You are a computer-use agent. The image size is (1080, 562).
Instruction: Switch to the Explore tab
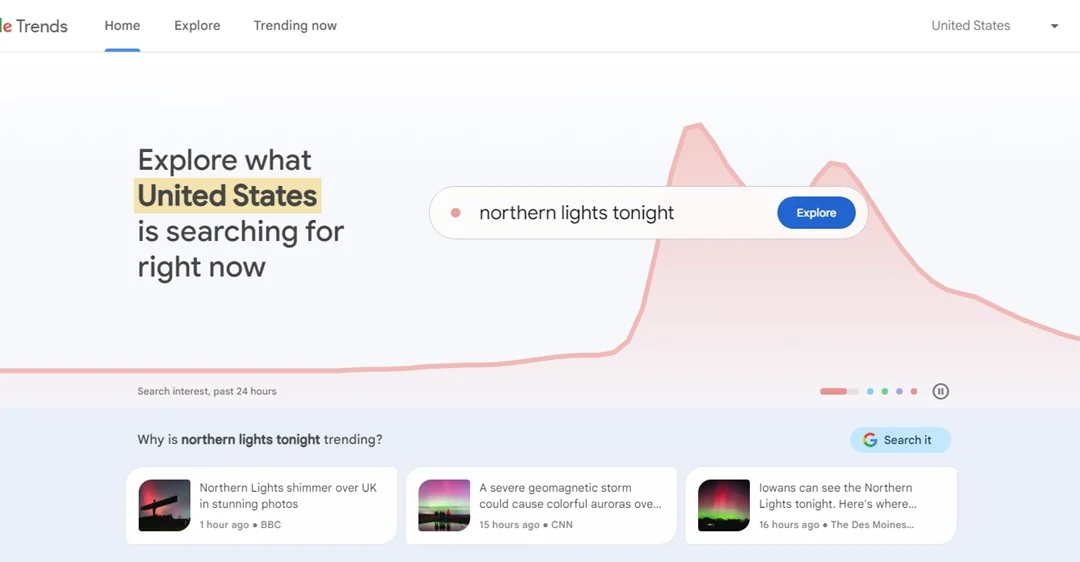point(197,26)
